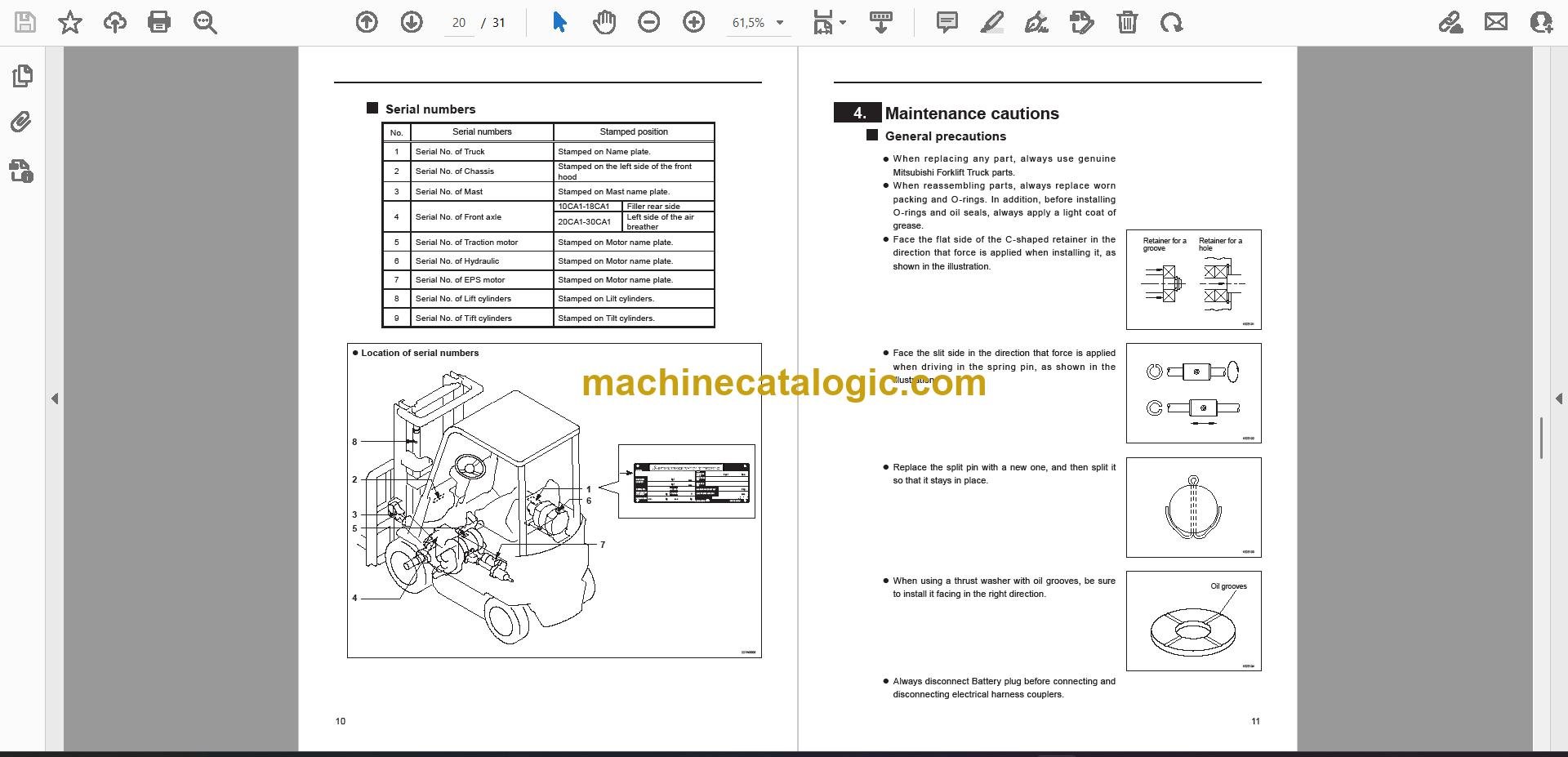Click the stamp tool icon
The height and width of the screenshot is (757, 1568).
tap(1081, 22)
